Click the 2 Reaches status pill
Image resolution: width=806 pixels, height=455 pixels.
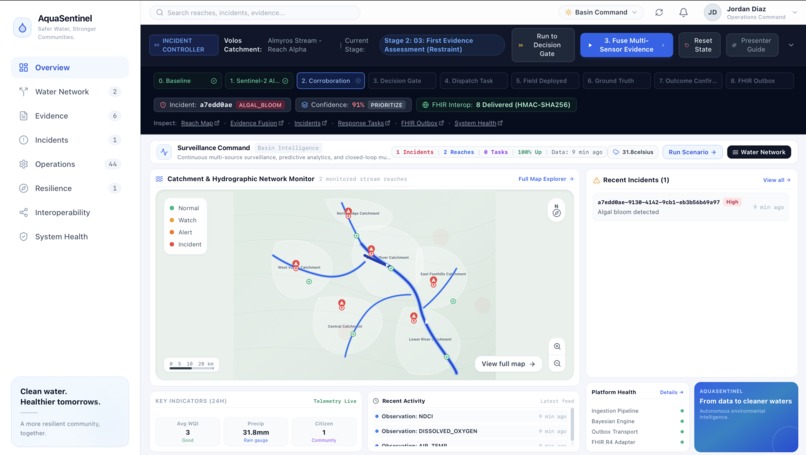pos(459,152)
